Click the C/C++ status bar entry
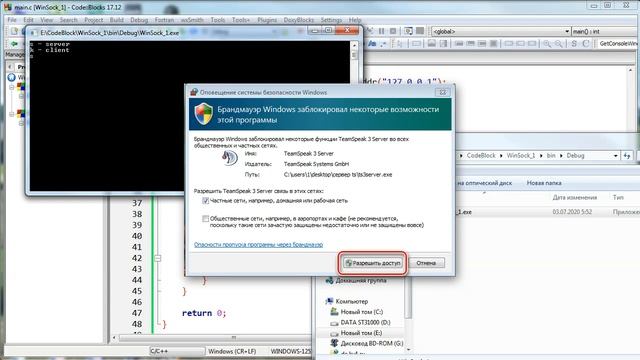Viewport: 640px width, 360px height. pos(177,351)
